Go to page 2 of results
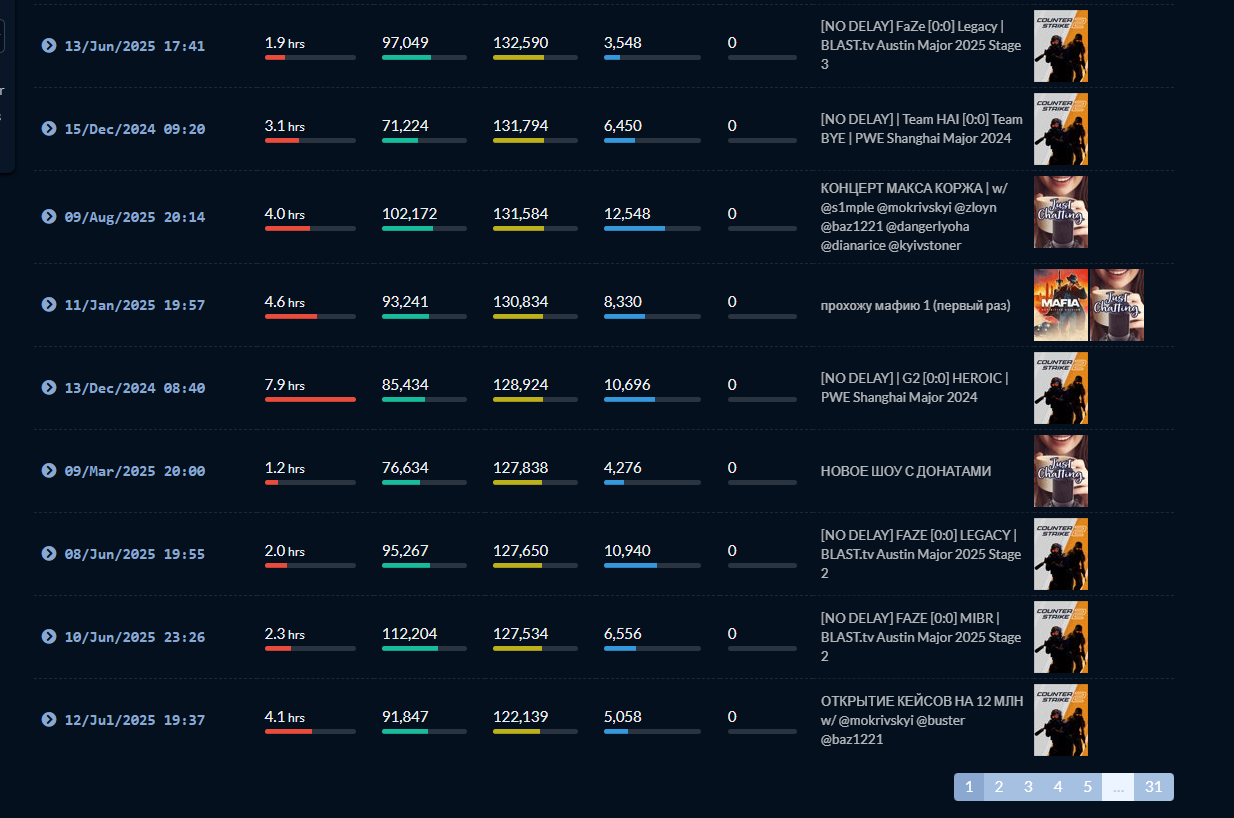The image size is (1234, 818). (998, 787)
